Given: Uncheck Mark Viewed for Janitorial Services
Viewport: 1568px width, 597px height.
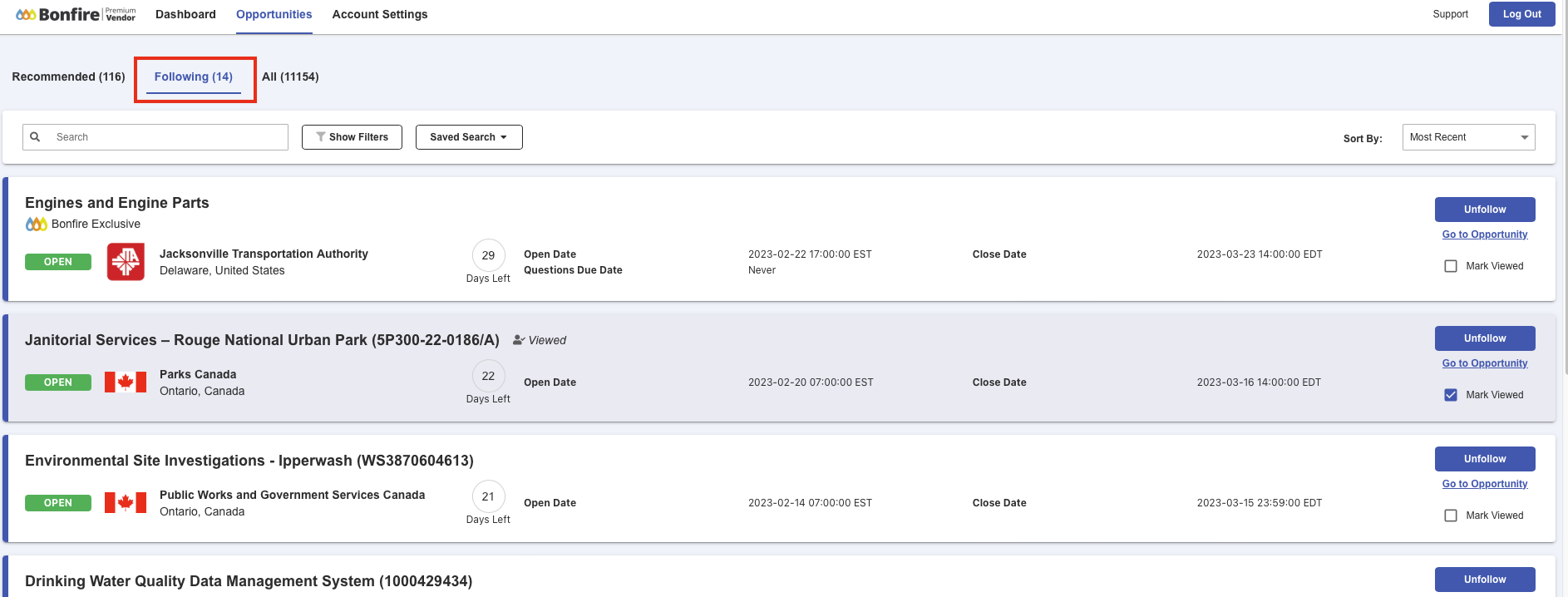Looking at the screenshot, I should pyautogui.click(x=1451, y=395).
